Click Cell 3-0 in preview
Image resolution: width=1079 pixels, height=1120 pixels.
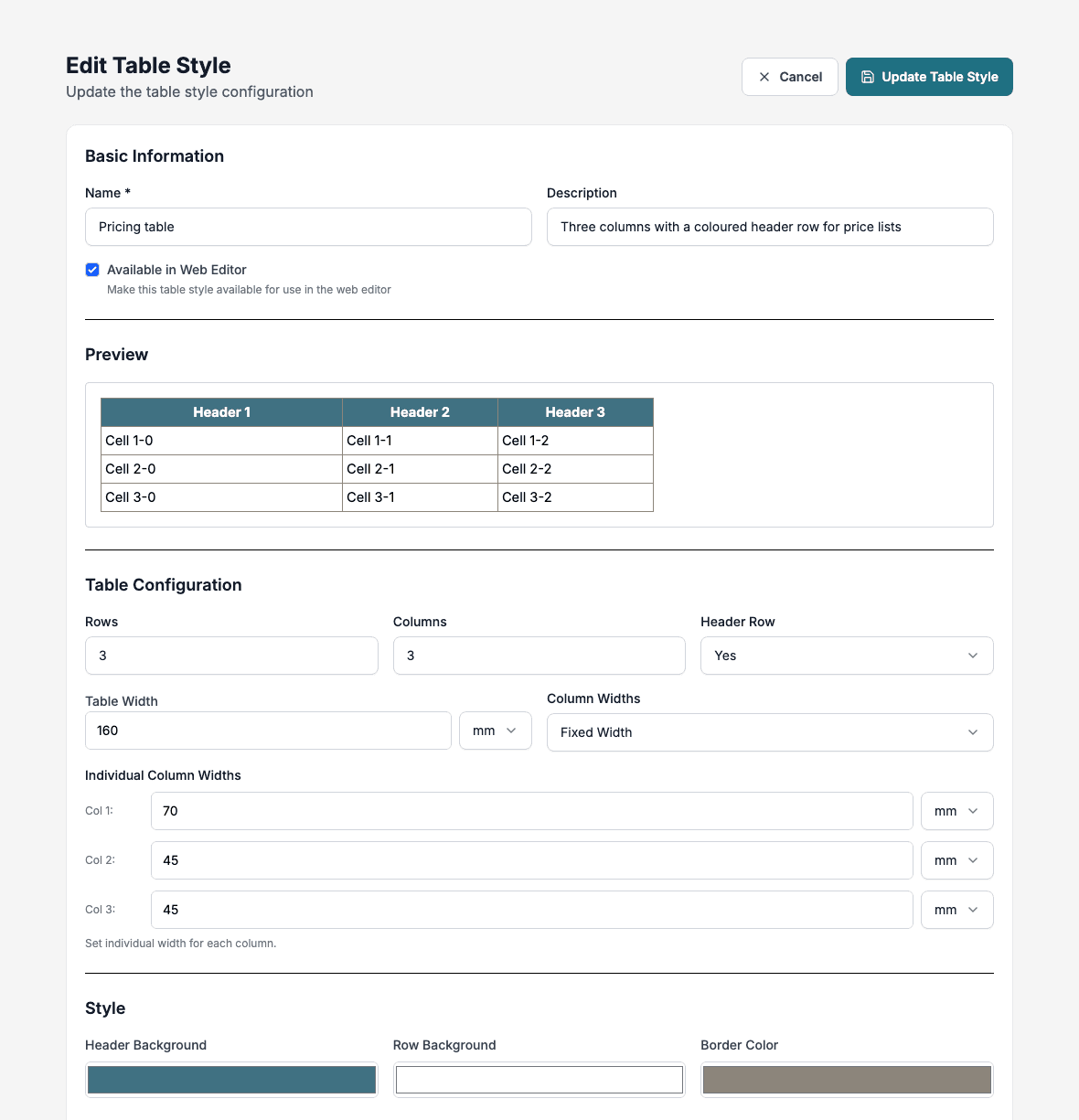click(221, 497)
